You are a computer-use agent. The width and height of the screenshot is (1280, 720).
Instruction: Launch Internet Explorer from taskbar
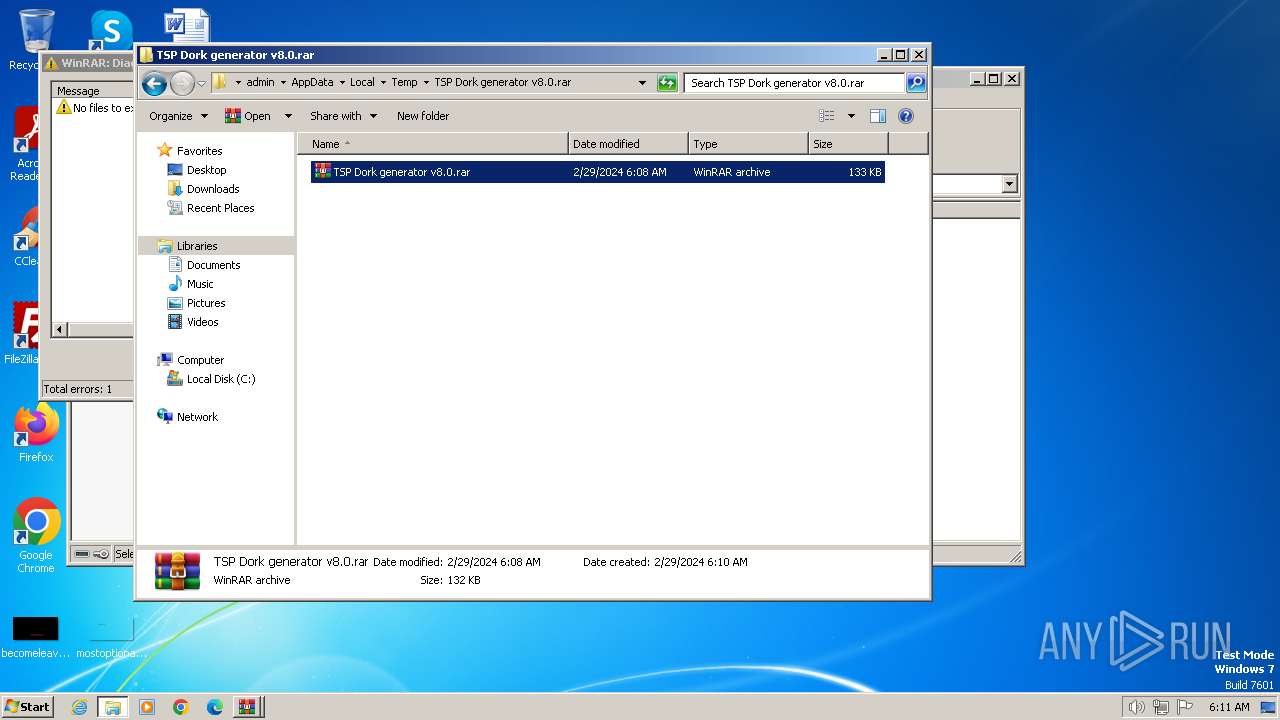pos(79,707)
